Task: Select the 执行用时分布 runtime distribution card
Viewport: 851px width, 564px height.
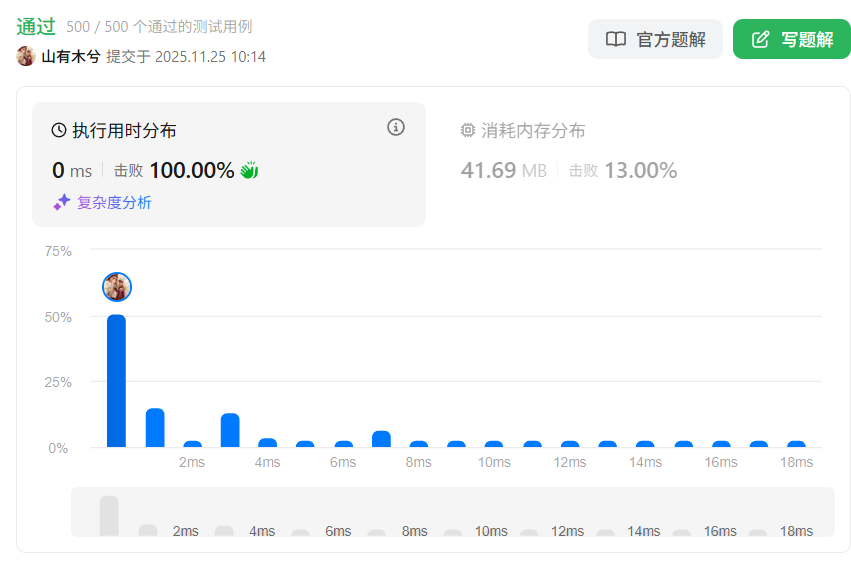Action: click(x=228, y=164)
